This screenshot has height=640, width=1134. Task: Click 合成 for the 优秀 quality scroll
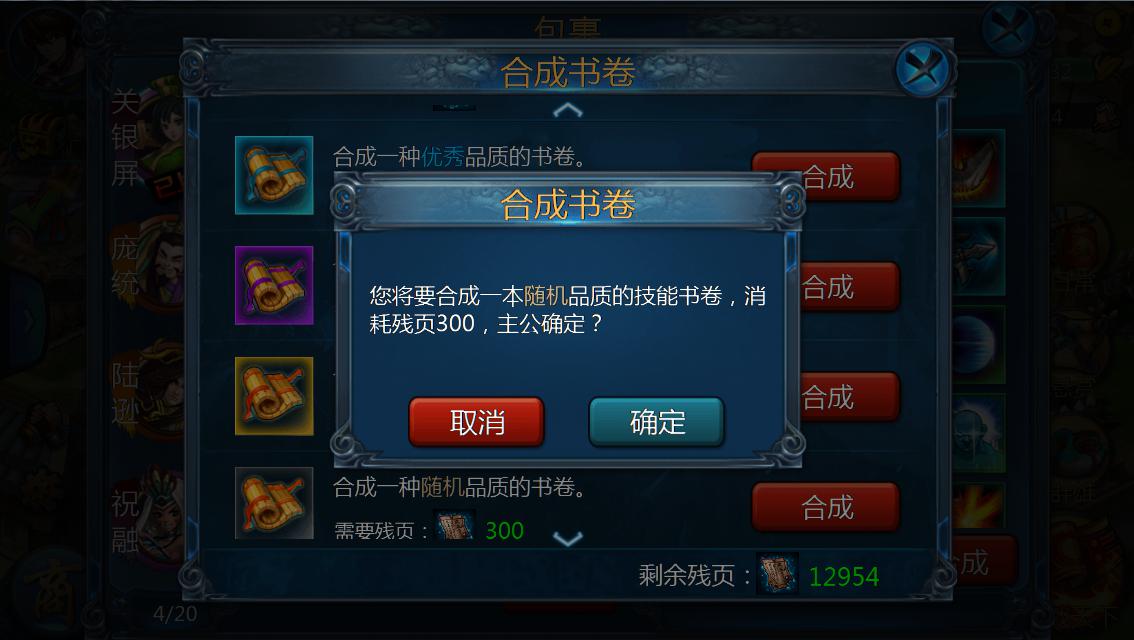click(x=826, y=176)
